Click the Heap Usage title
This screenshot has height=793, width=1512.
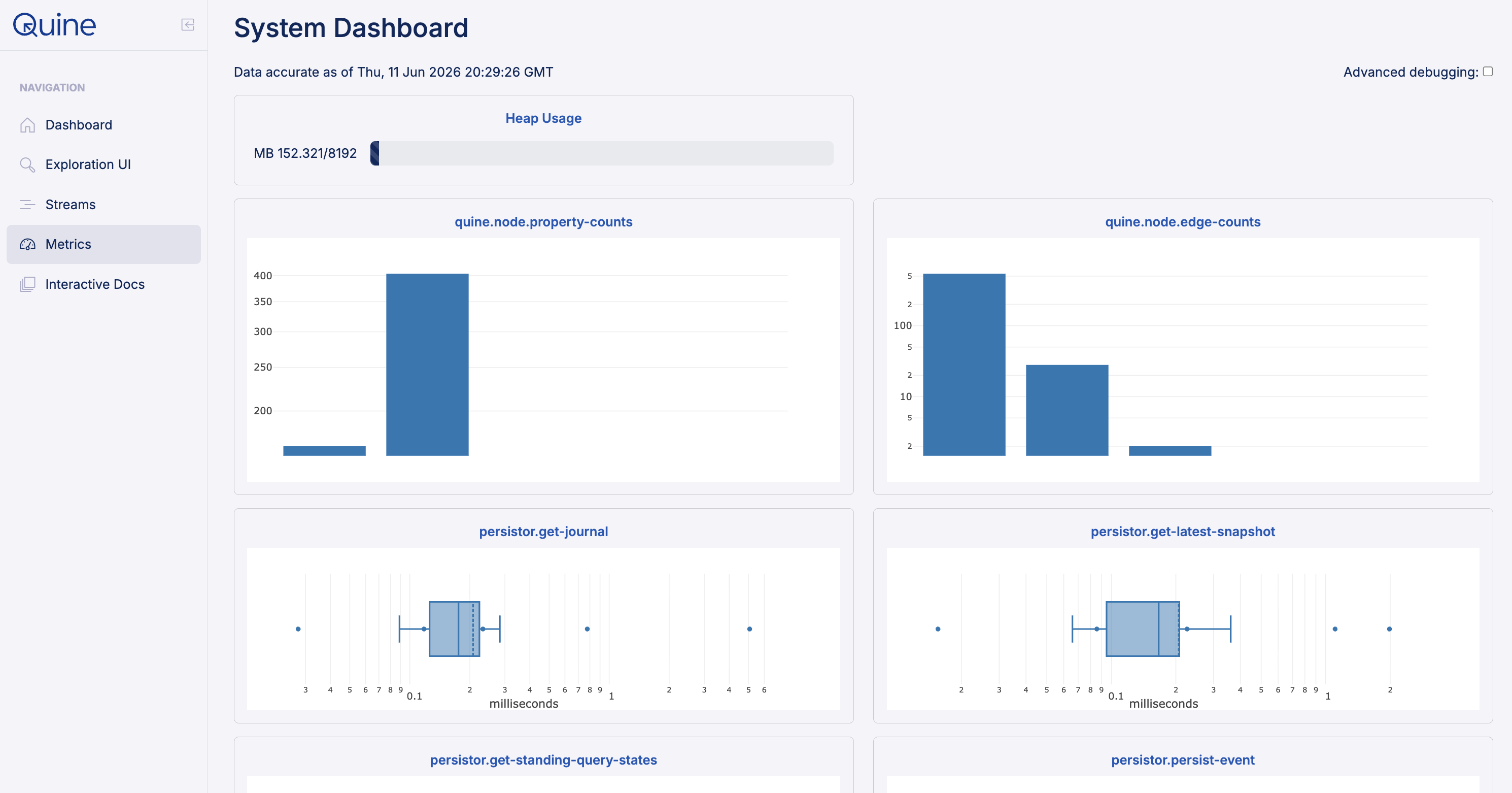tap(543, 118)
